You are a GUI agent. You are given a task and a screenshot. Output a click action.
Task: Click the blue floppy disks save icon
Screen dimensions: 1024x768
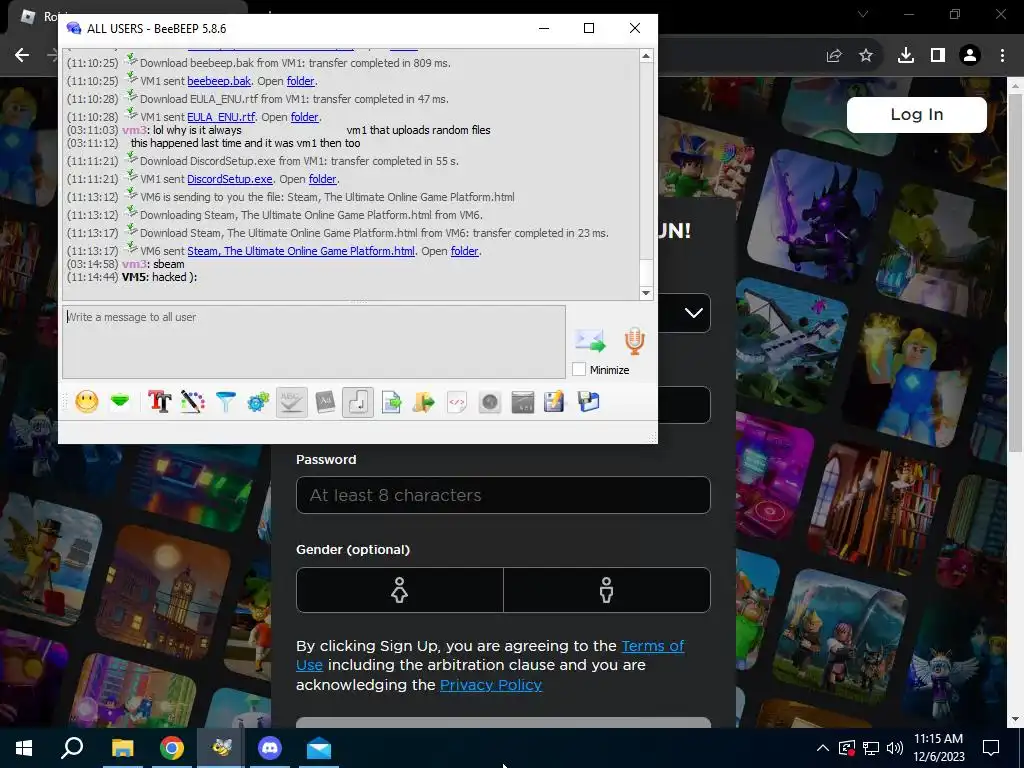[588, 402]
